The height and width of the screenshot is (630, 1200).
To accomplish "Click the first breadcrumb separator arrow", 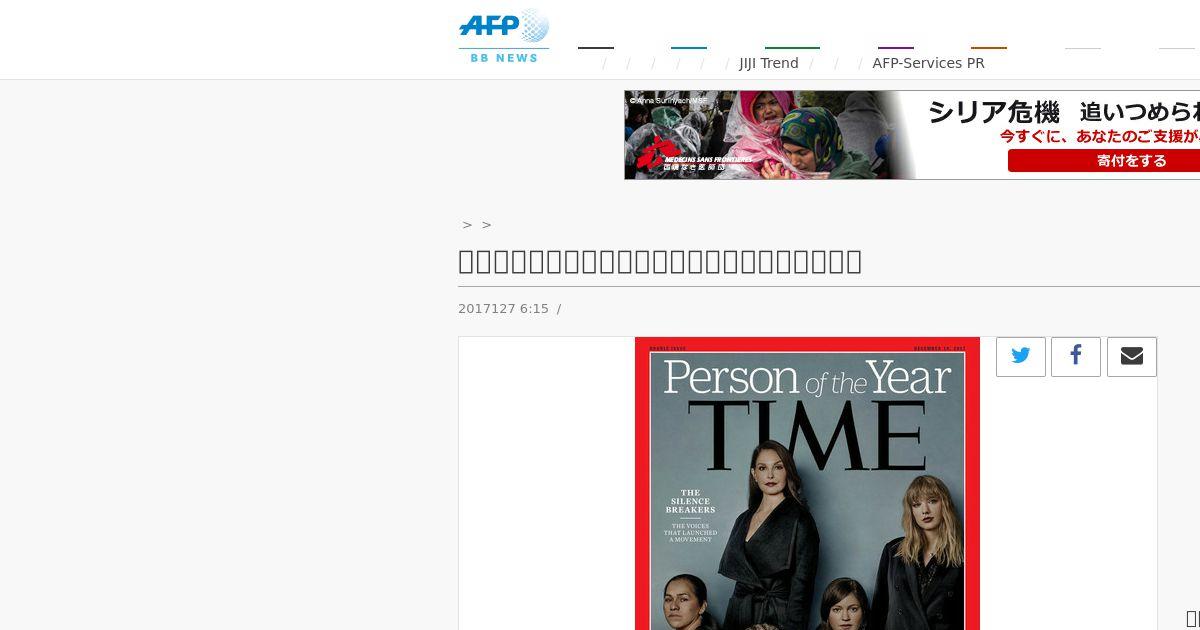I will coord(467,225).
